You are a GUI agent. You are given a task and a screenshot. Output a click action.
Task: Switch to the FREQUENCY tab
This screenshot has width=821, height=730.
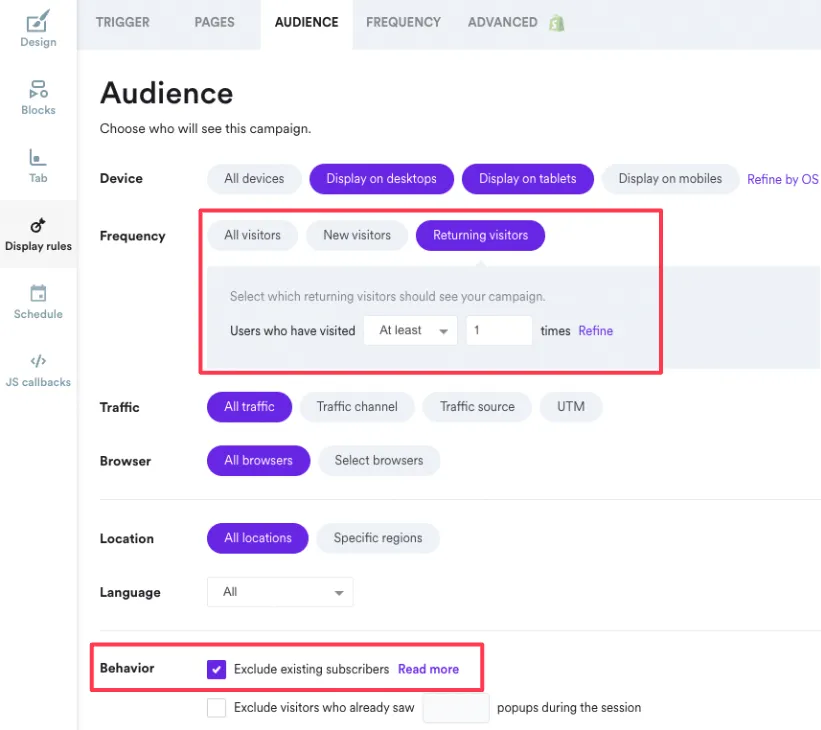click(403, 23)
